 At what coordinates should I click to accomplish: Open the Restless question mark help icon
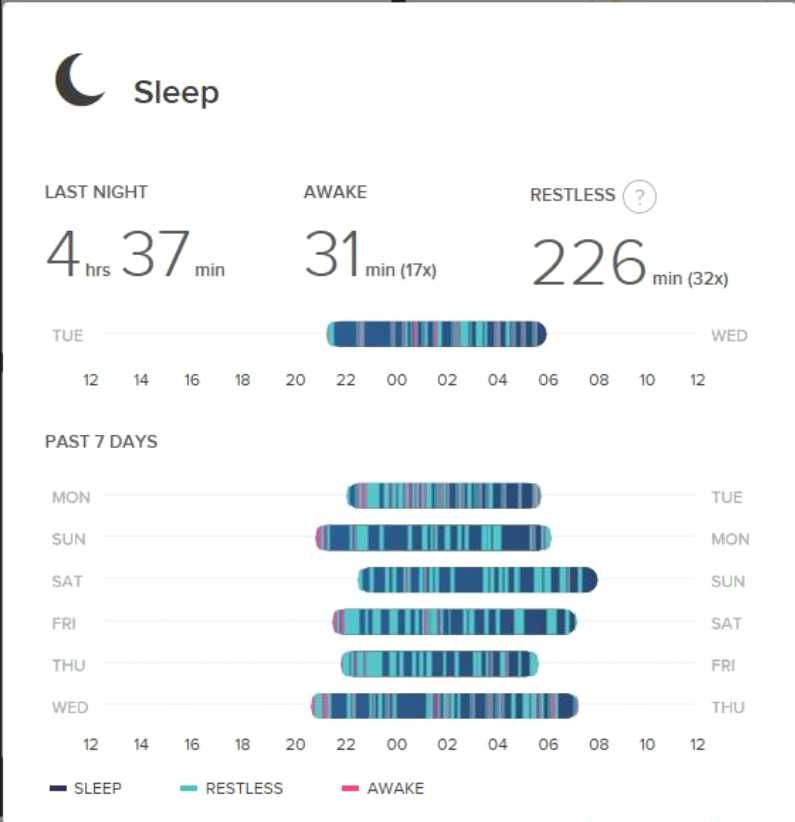pos(639,197)
